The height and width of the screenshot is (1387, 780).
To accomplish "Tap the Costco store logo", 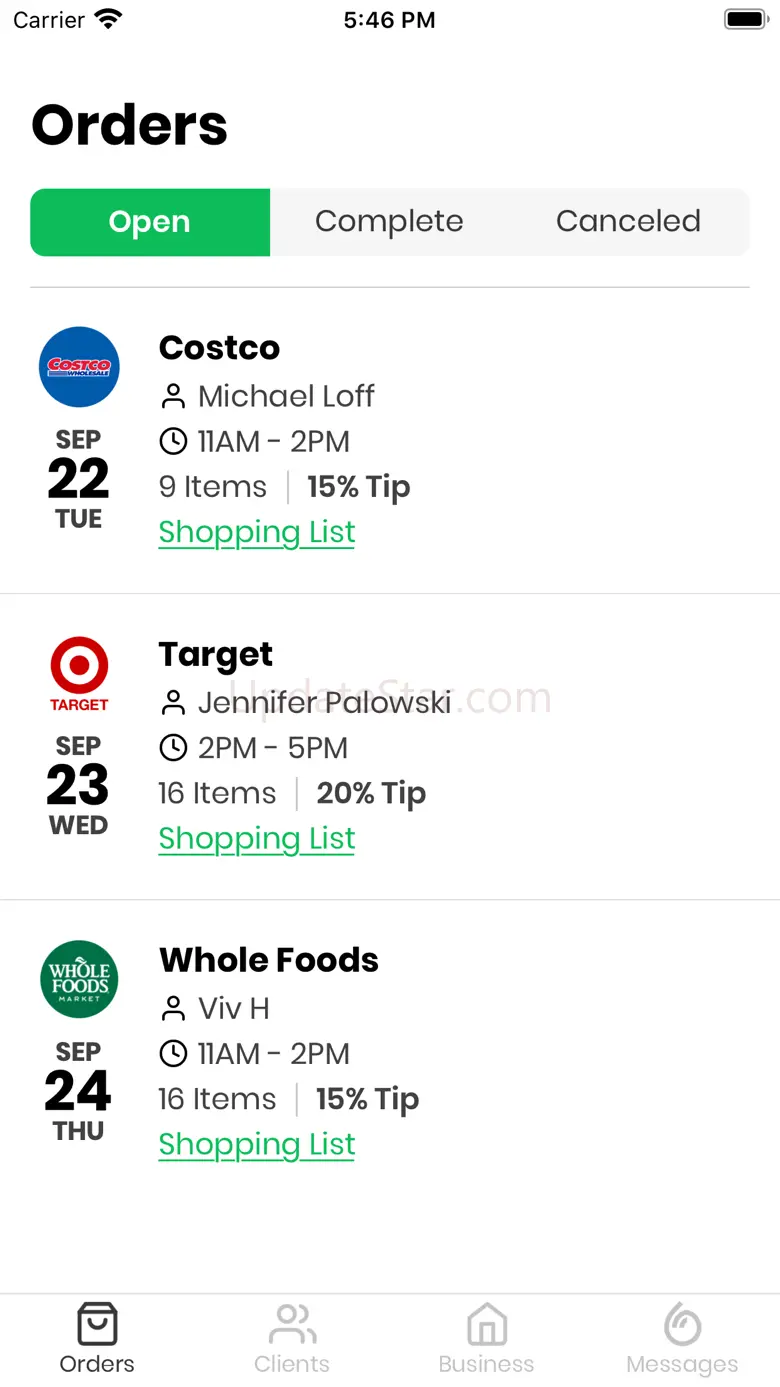I will [x=79, y=367].
